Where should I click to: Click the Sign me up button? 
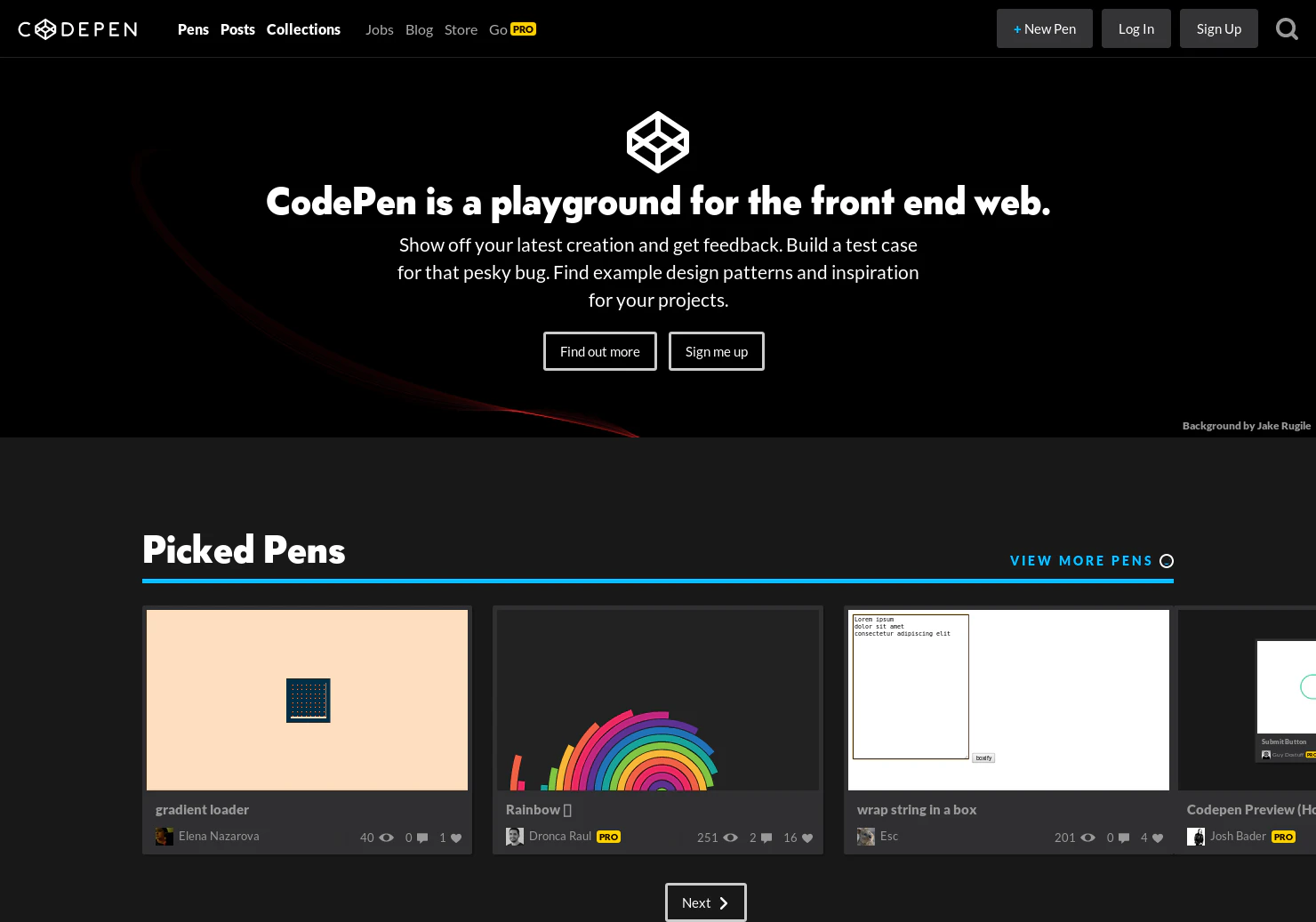point(716,351)
